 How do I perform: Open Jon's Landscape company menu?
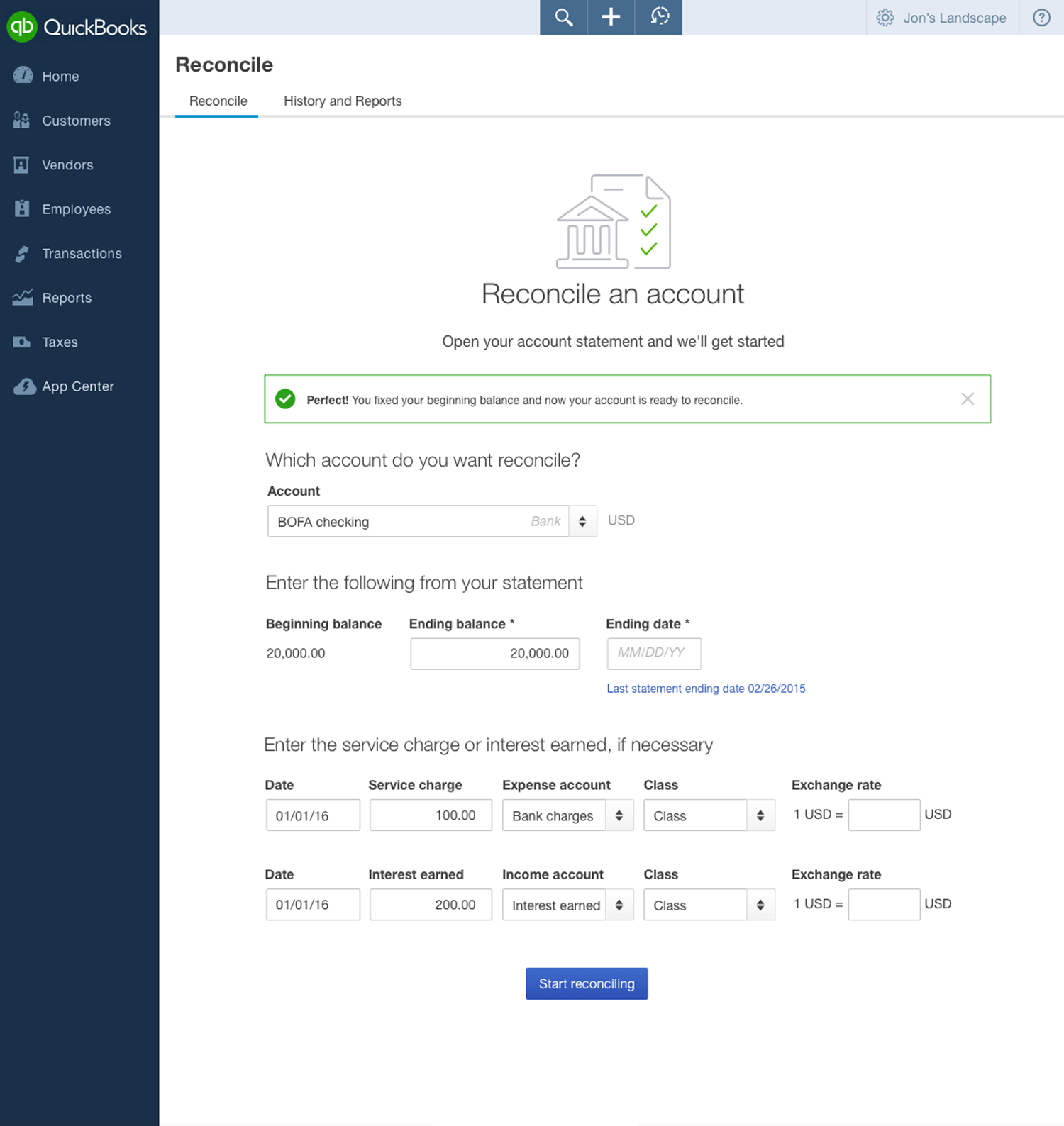pyautogui.click(x=954, y=18)
